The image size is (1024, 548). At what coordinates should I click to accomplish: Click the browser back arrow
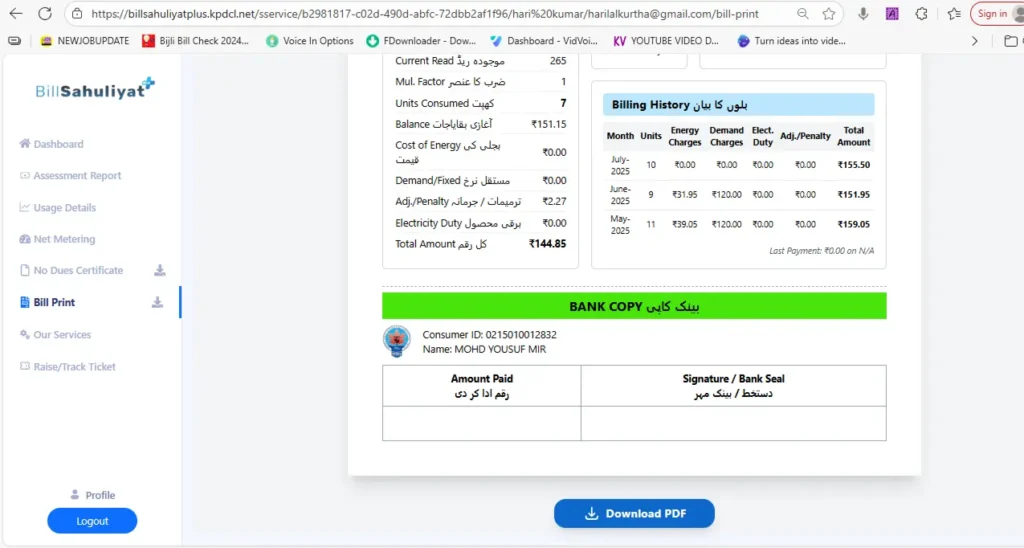15,14
